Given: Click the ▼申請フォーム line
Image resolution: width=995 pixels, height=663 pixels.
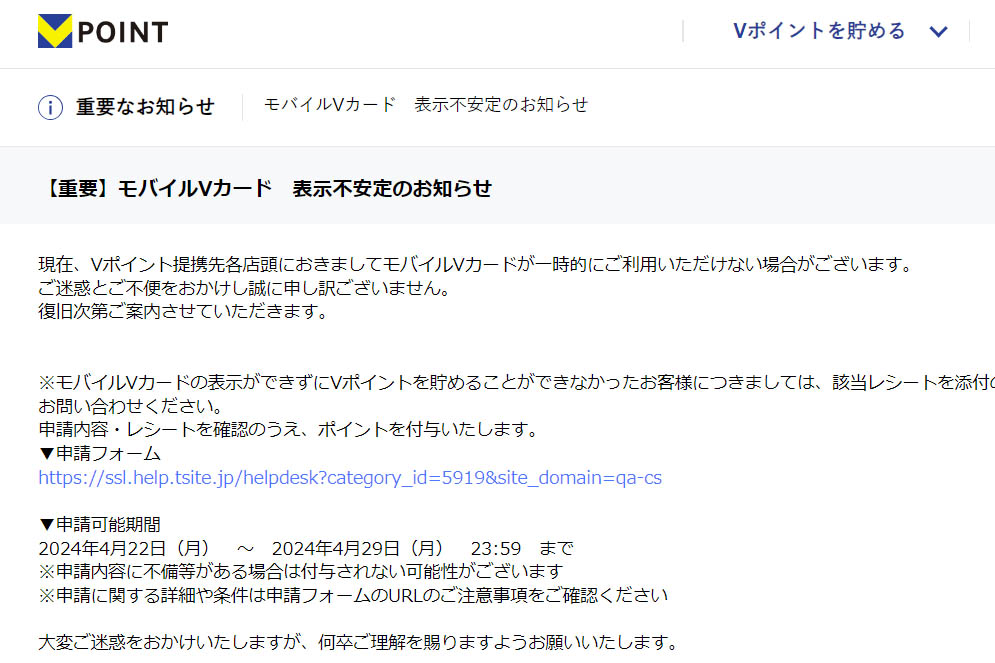Looking at the screenshot, I should [x=100, y=454].
